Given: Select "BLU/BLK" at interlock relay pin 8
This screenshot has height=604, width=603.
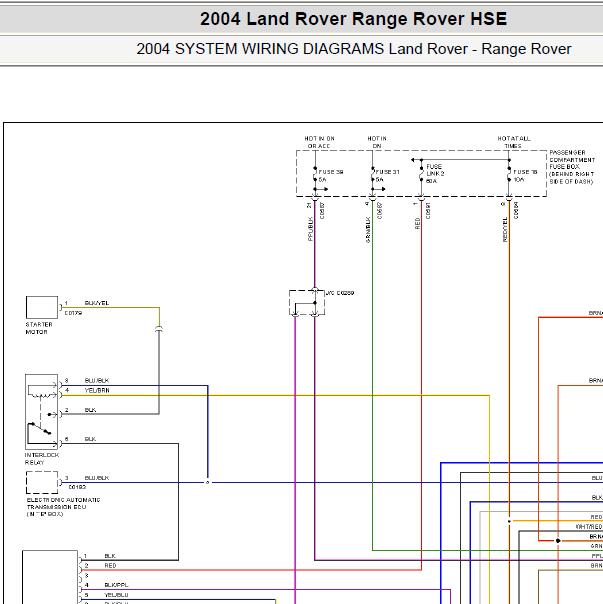Looking at the screenshot, I should pos(97,381).
